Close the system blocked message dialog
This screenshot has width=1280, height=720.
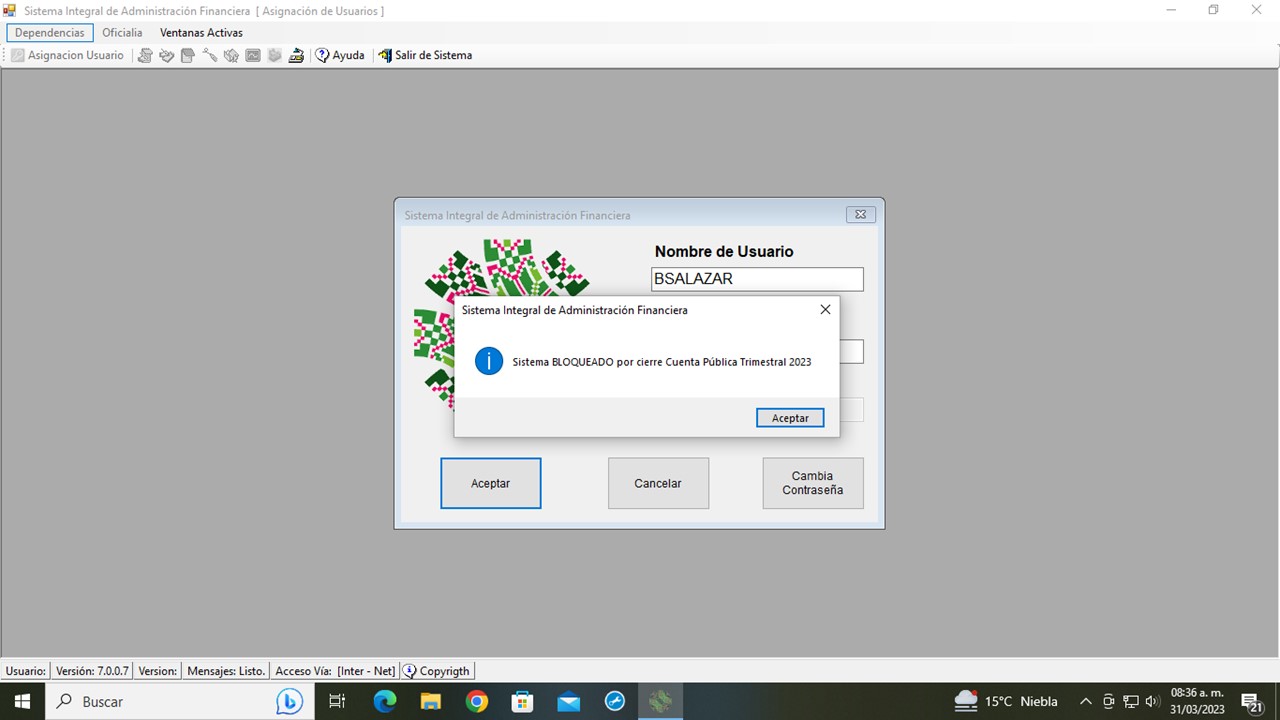click(x=825, y=310)
